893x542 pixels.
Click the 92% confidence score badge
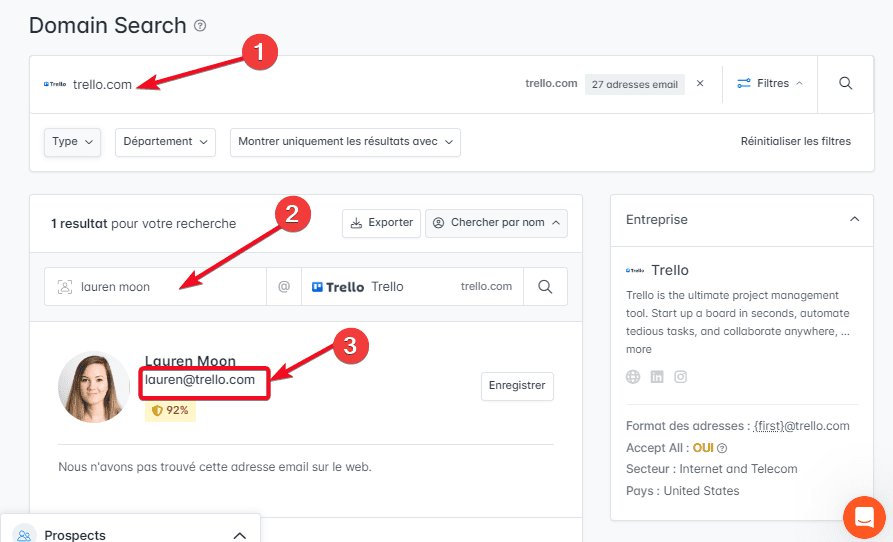(170, 410)
